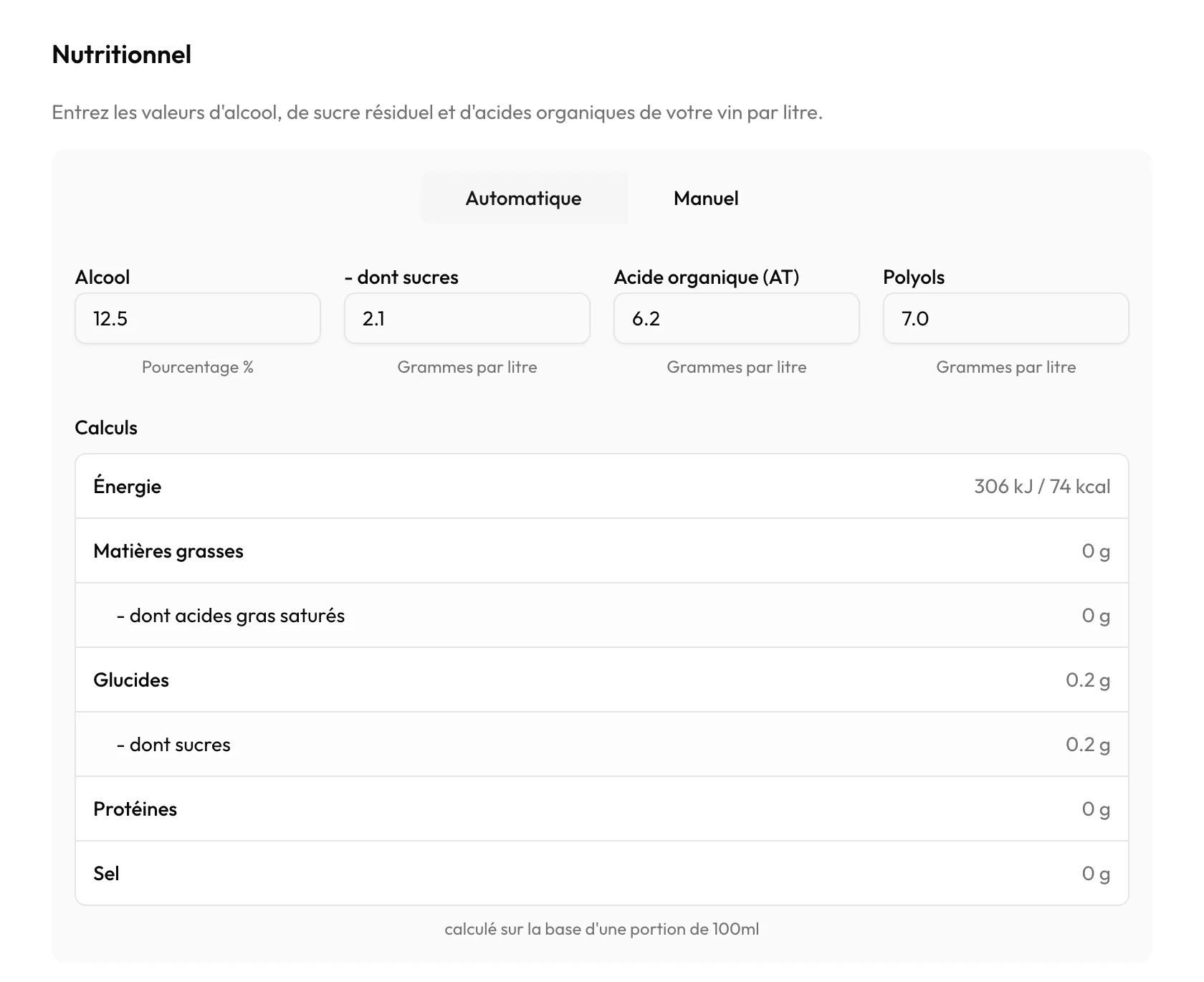
Task: Click the Nutritionnel heading
Action: 122,54
